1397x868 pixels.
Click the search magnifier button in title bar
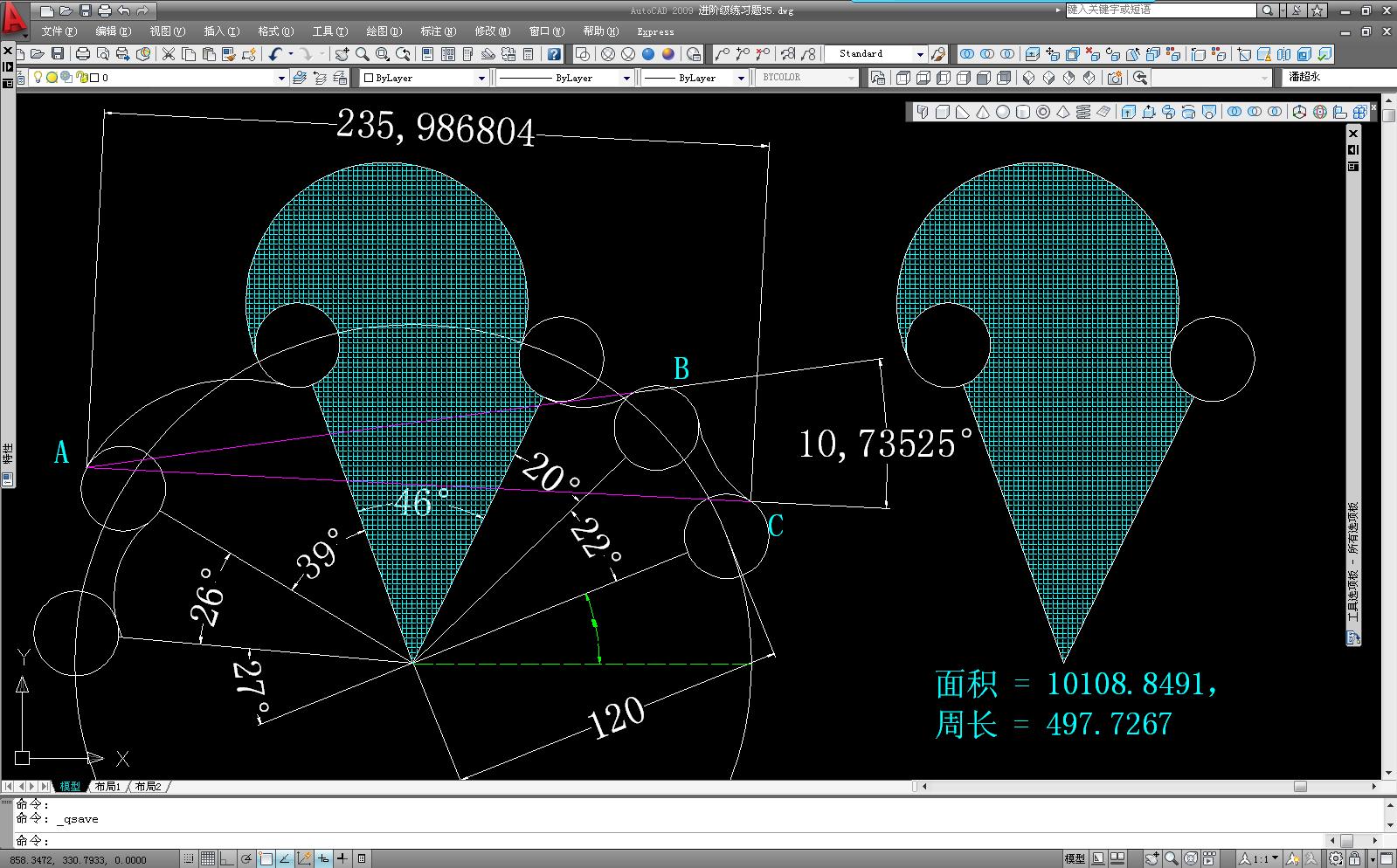tap(1268, 10)
